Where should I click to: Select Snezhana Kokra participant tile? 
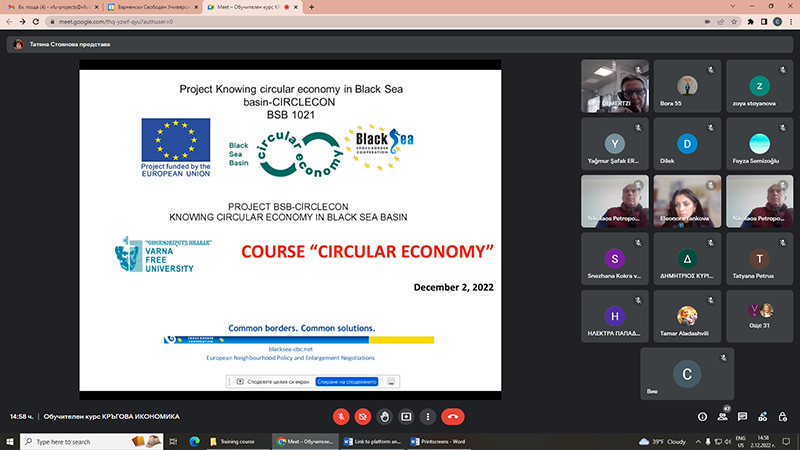[615, 259]
